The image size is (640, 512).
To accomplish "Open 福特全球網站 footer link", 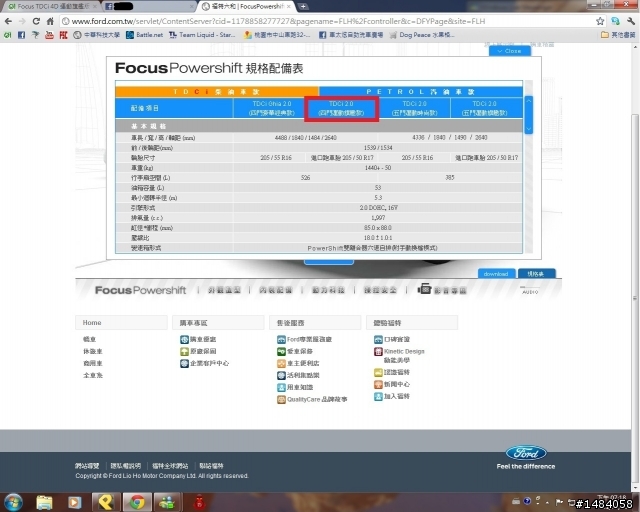I will click(x=170, y=465).
